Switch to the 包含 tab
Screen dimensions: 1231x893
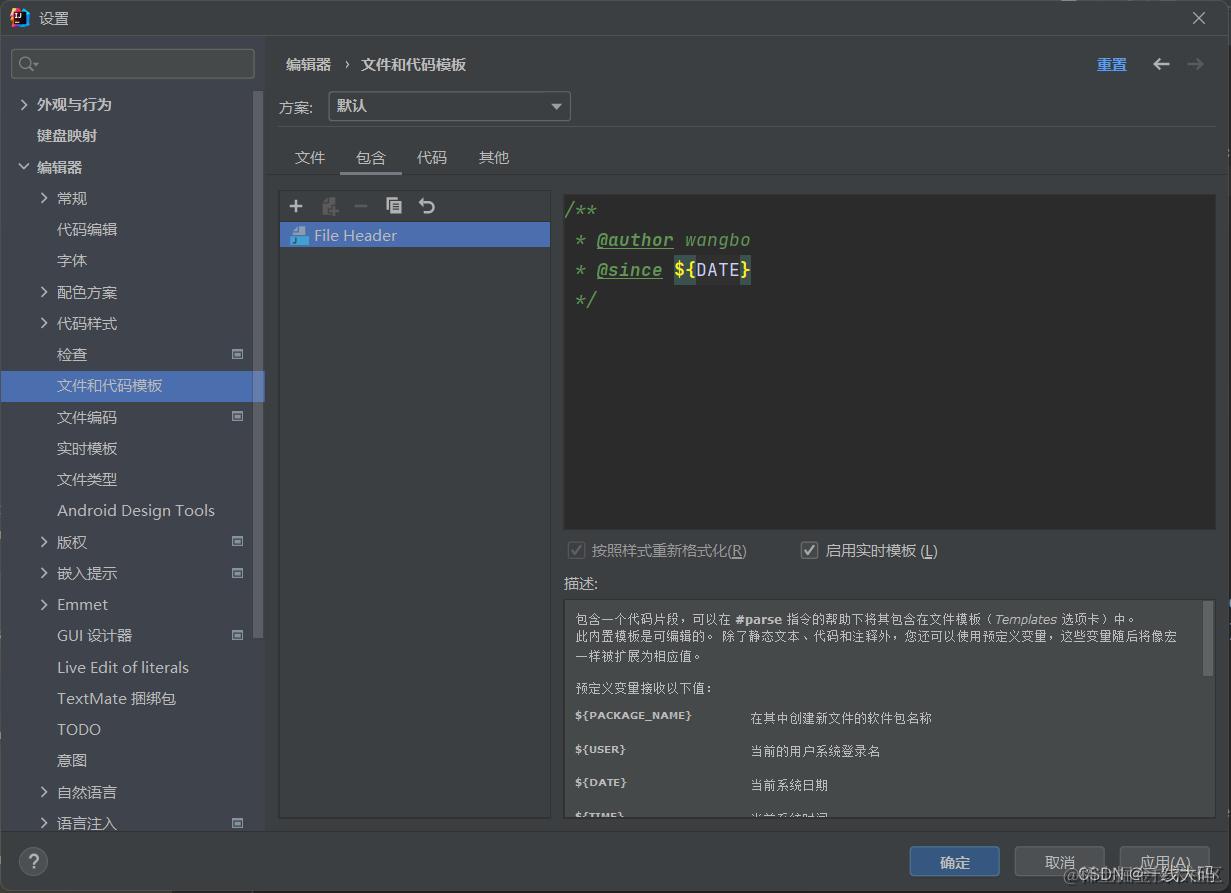point(371,157)
